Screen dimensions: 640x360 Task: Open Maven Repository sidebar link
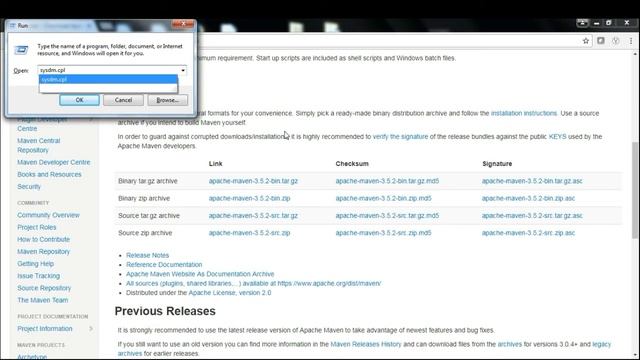(x=43, y=251)
